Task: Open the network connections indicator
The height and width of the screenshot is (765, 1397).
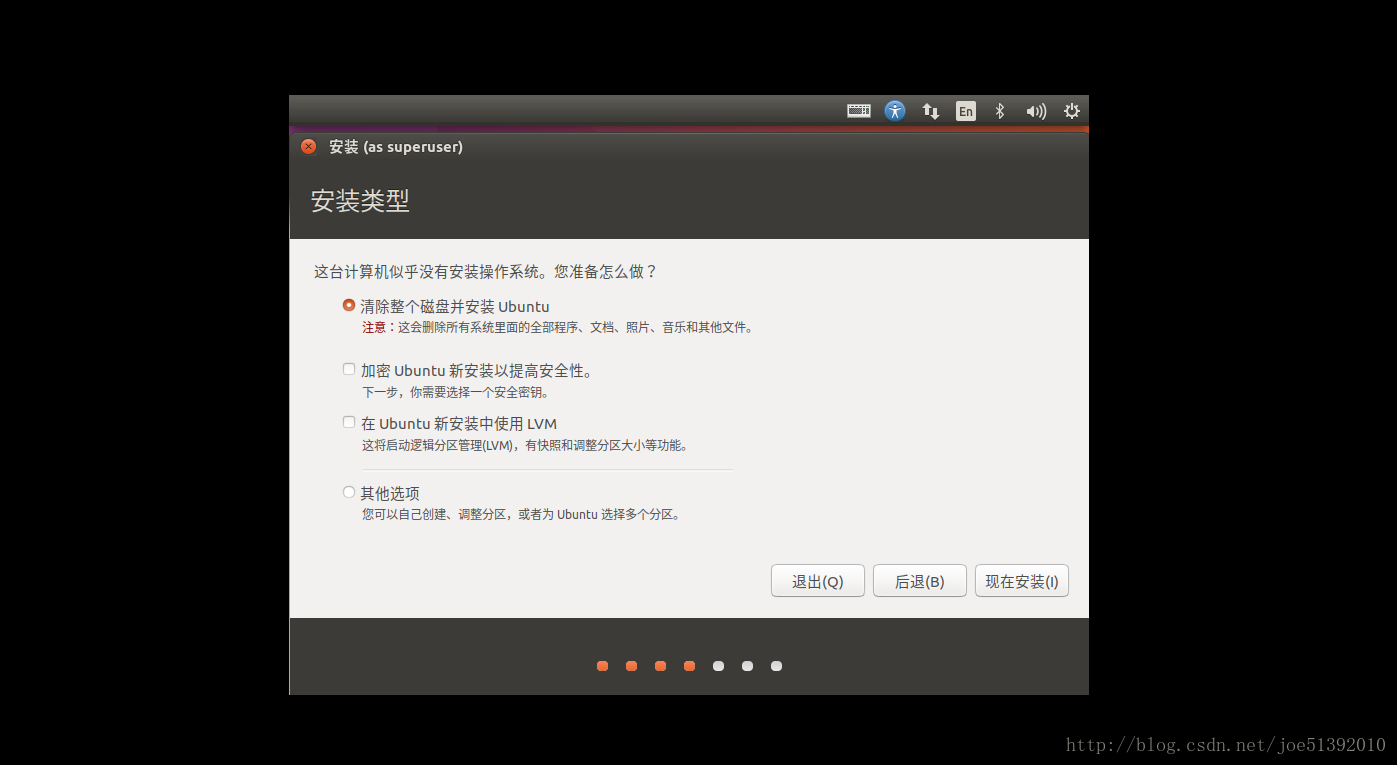Action: click(930, 111)
